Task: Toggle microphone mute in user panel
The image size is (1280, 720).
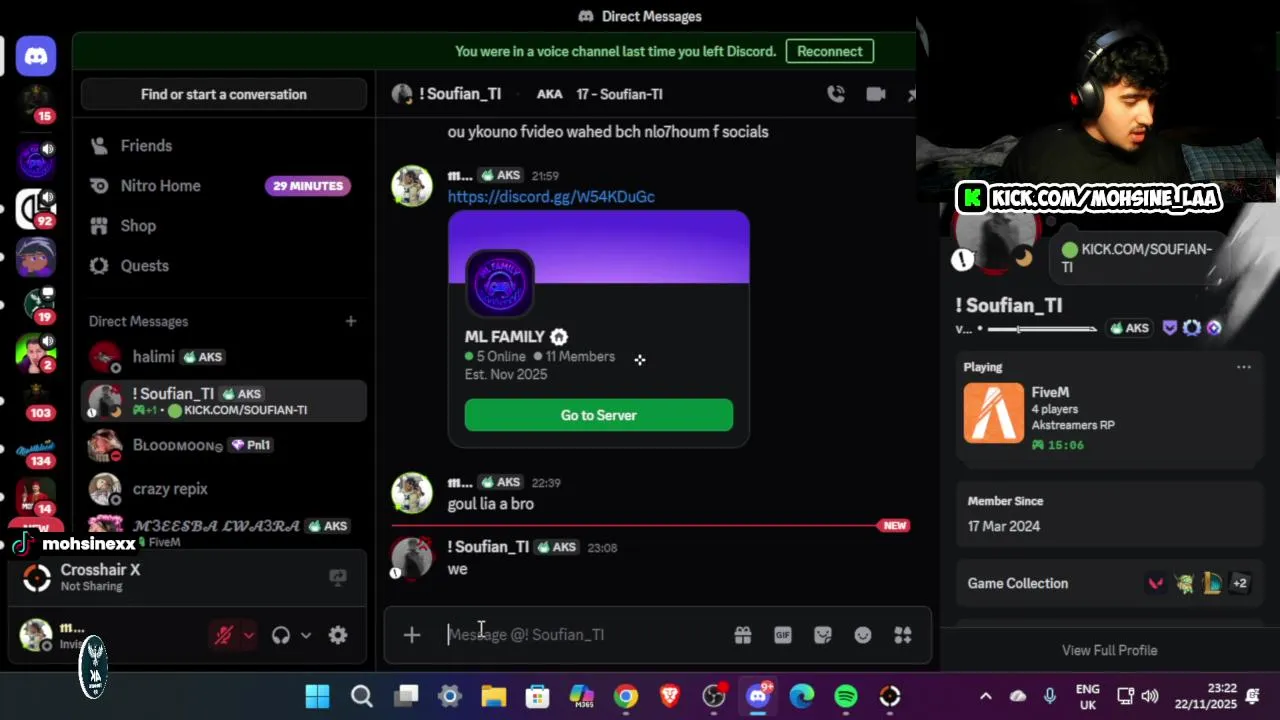Action: tap(224, 635)
